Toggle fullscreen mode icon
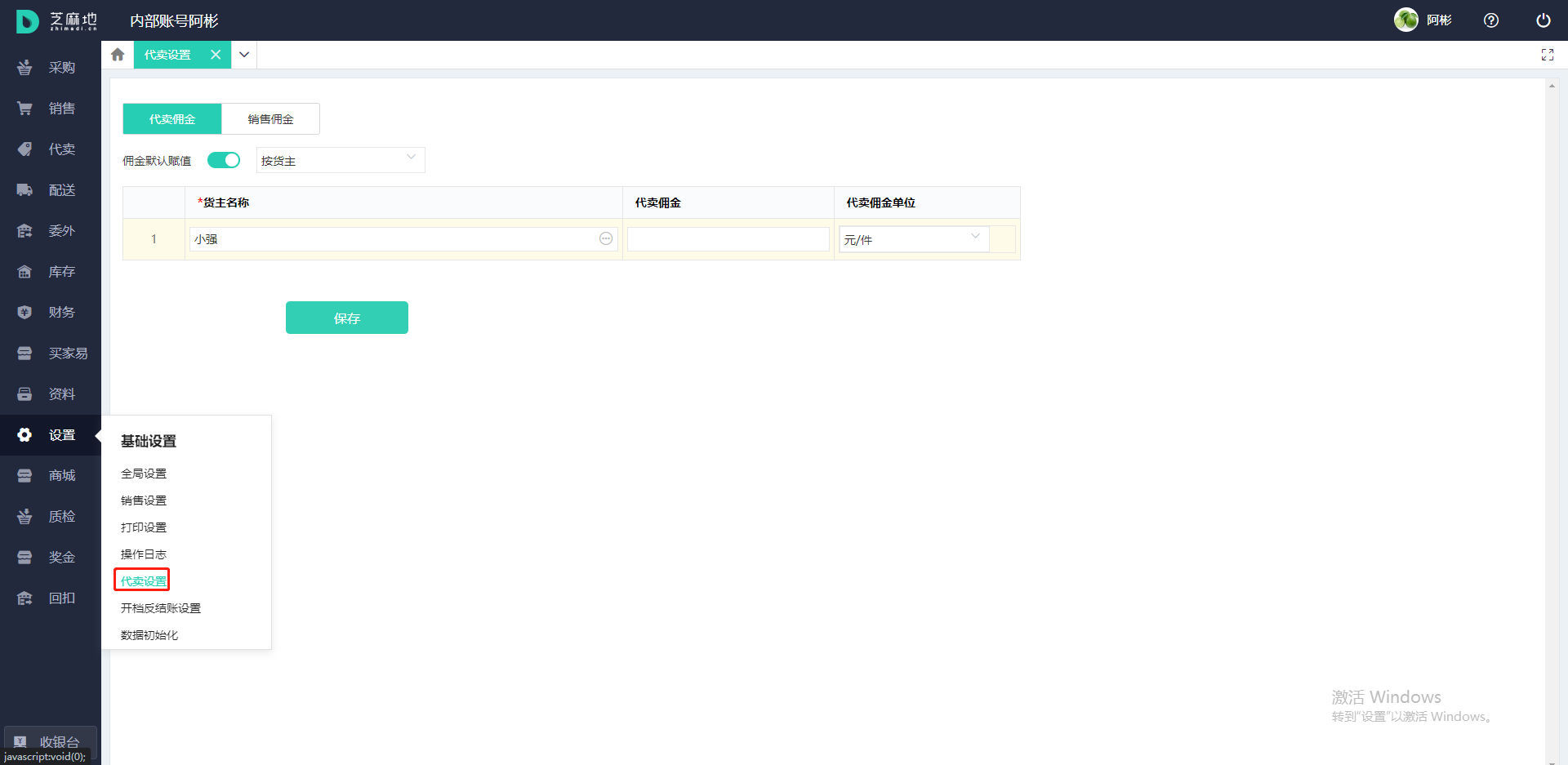Viewport: 1568px width, 765px height. click(x=1548, y=55)
